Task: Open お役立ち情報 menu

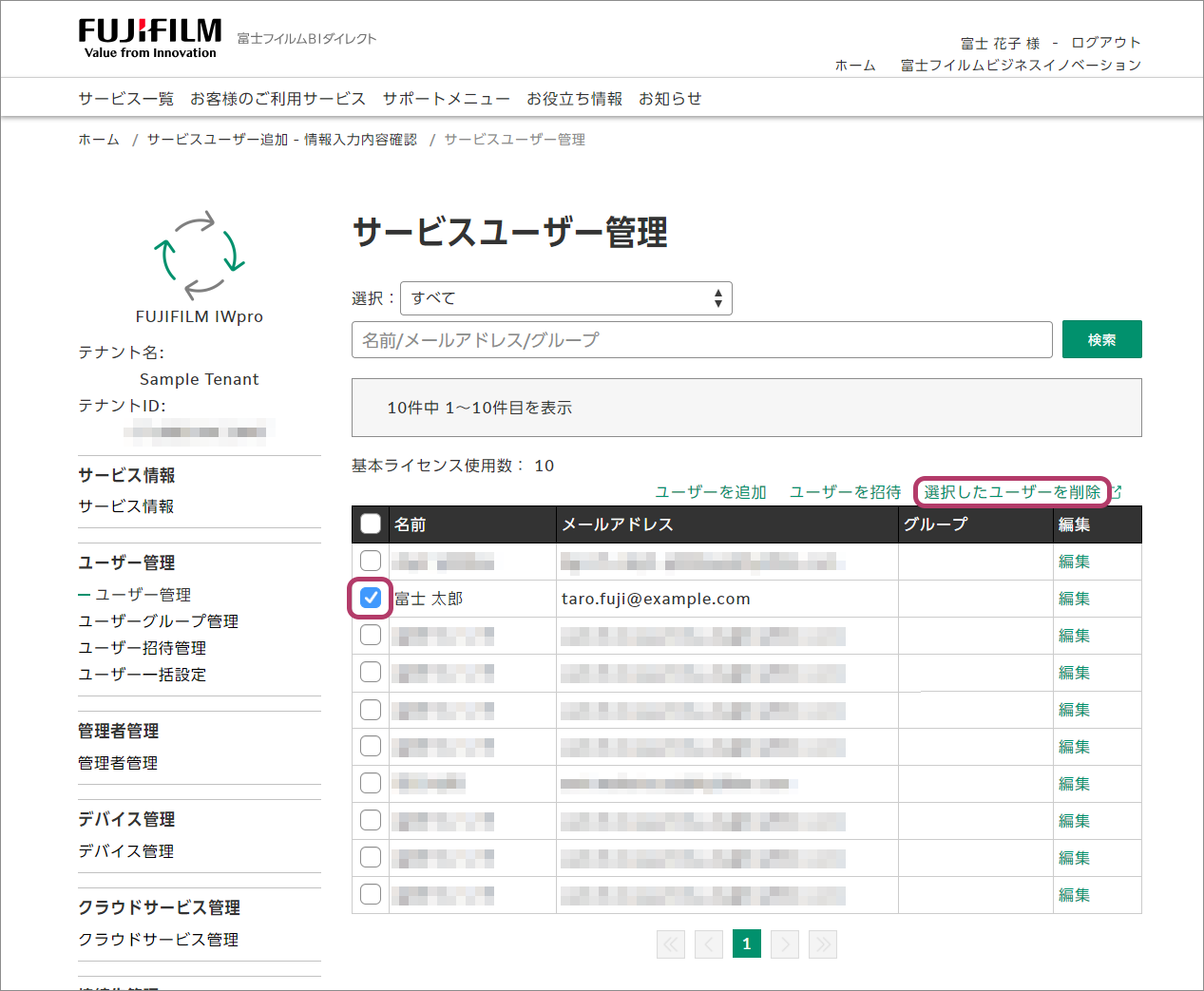Action: (575, 99)
